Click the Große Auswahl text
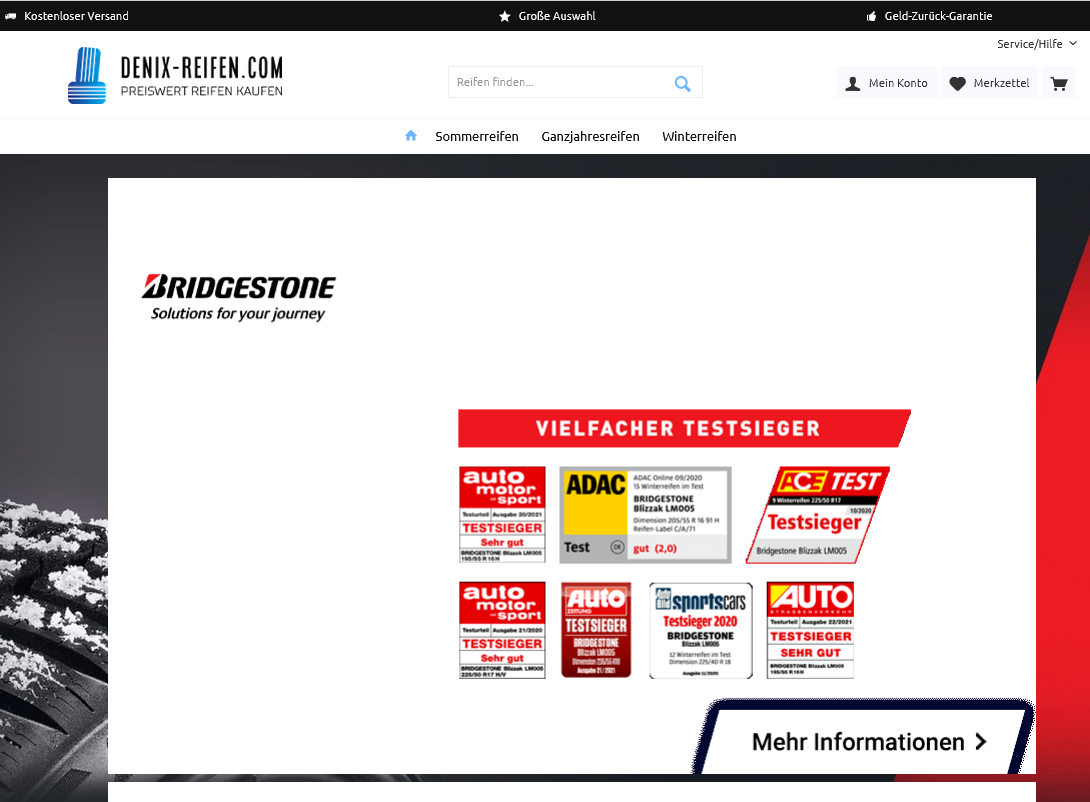The image size is (1090, 802). pyautogui.click(x=557, y=16)
